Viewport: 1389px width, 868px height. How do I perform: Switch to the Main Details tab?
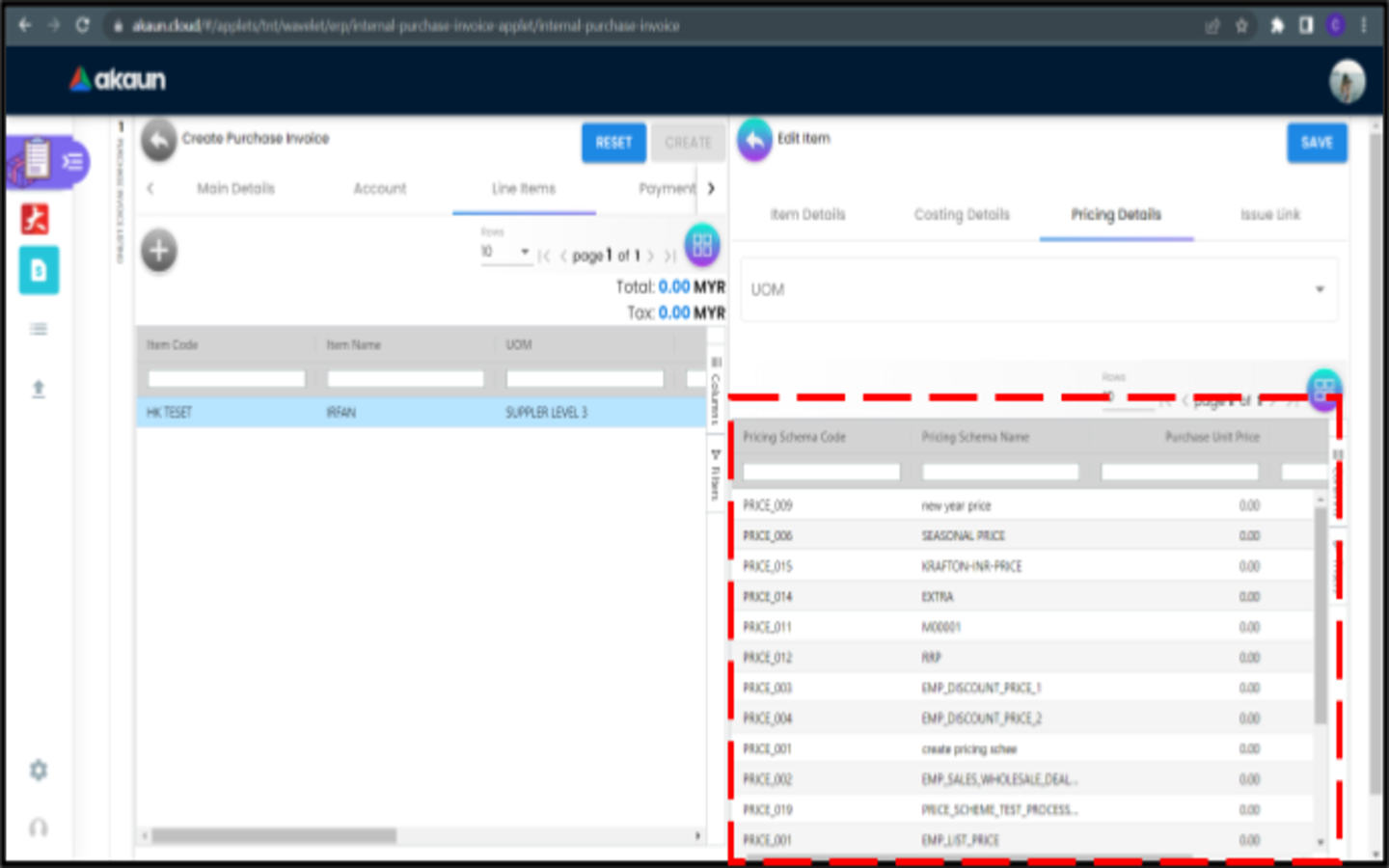click(235, 189)
